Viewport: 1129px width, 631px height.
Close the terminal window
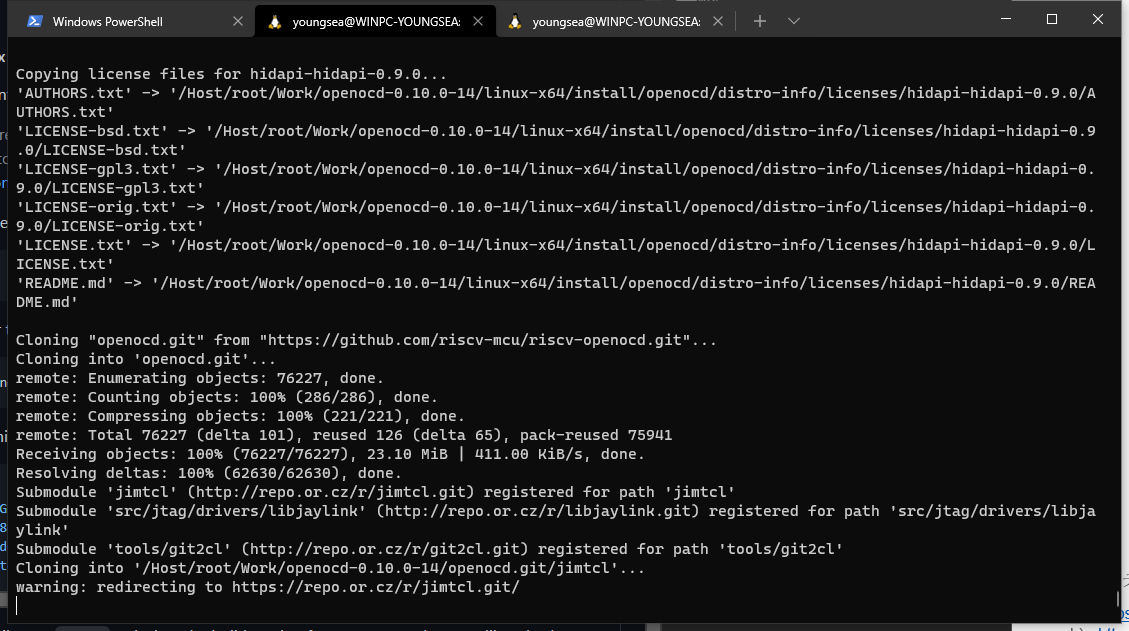point(1097,19)
